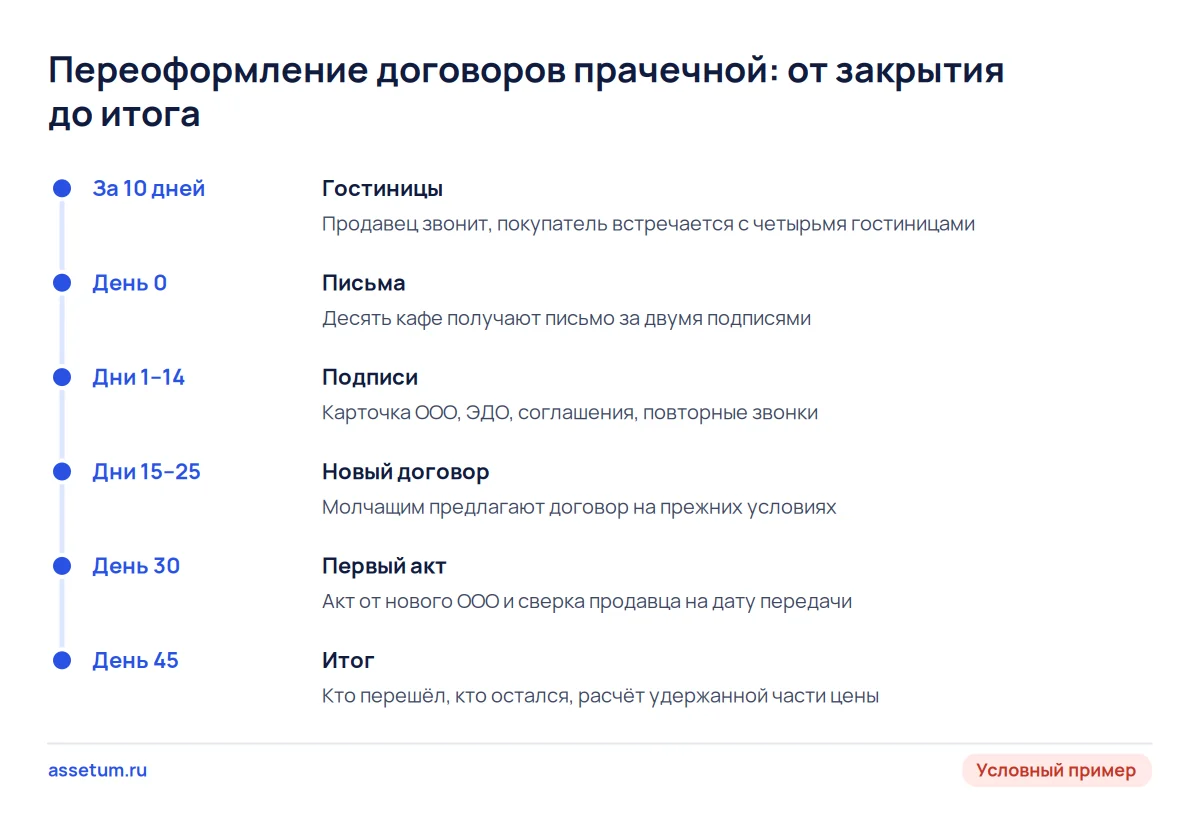
Task: Click the text 'Карточка ООО, ЭДО, соглашения…'
Action: tap(570, 413)
